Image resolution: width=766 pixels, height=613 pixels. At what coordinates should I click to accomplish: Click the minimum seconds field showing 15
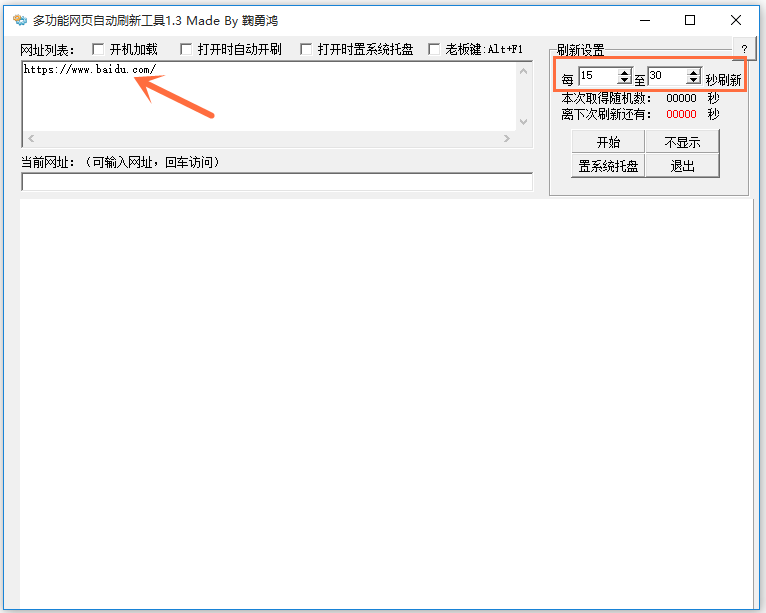pyautogui.click(x=598, y=76)
